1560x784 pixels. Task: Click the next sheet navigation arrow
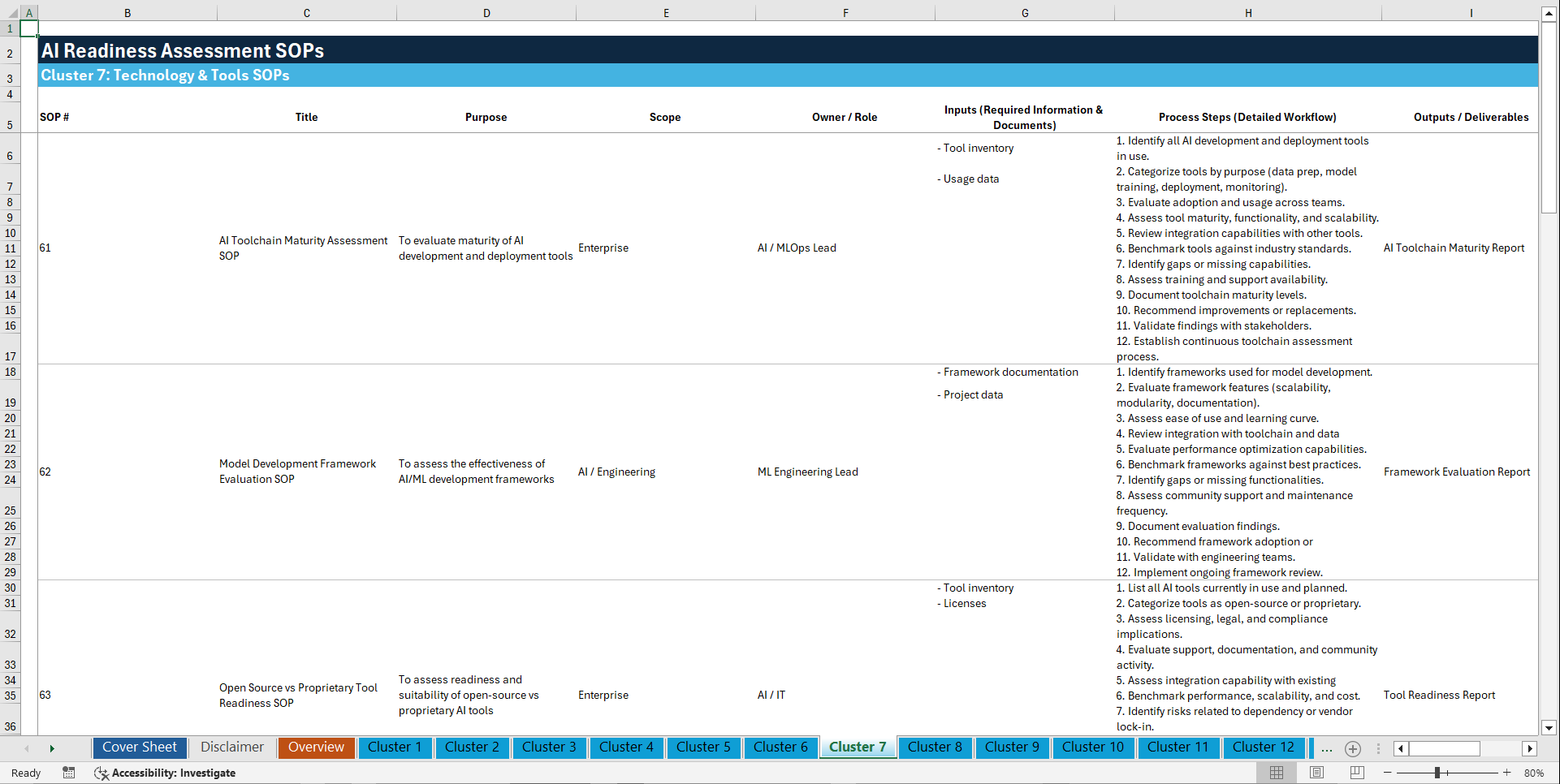click(52, 747)
